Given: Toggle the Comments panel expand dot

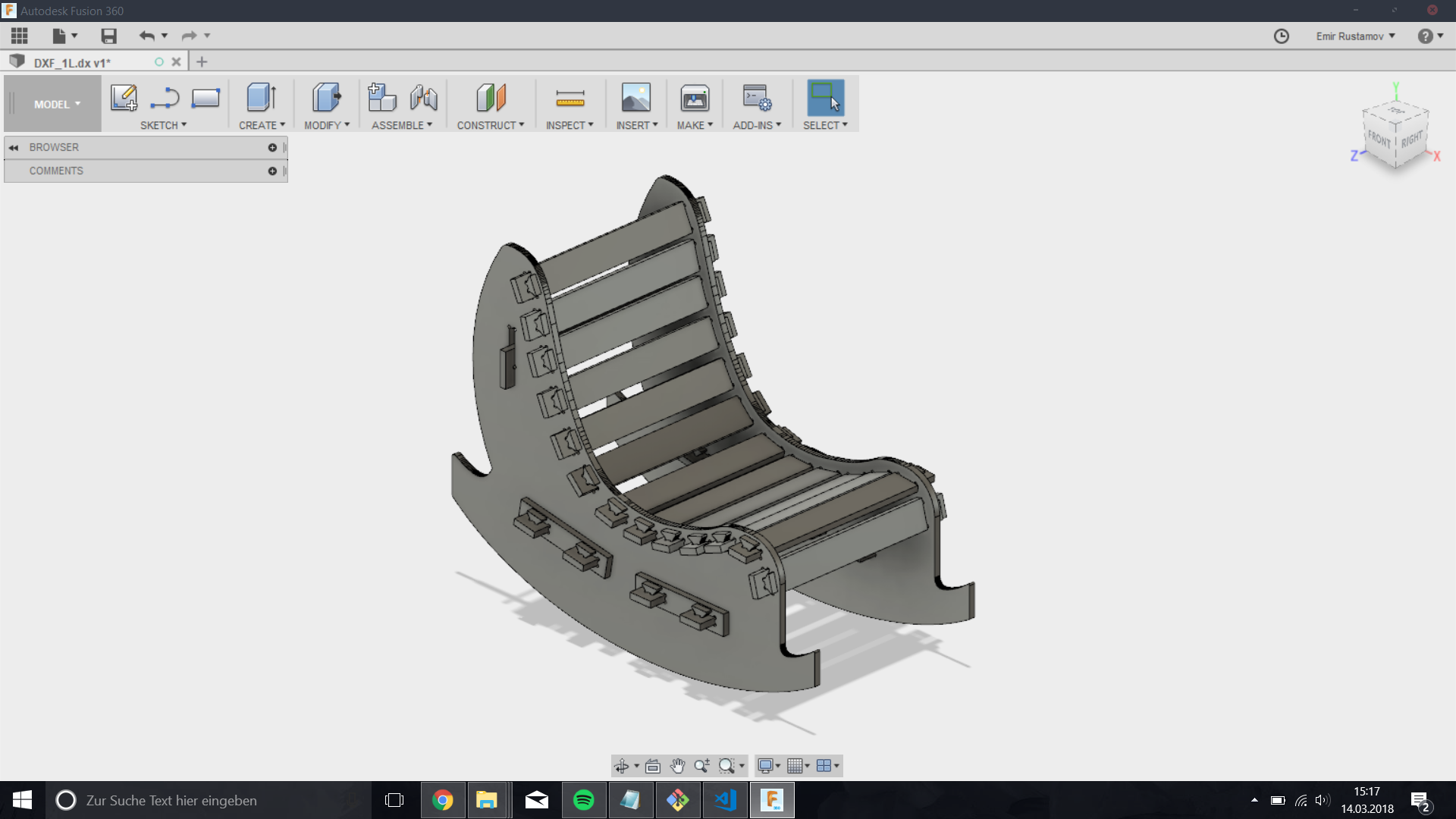Looking at the screenshot, I should tap(272, 171).
